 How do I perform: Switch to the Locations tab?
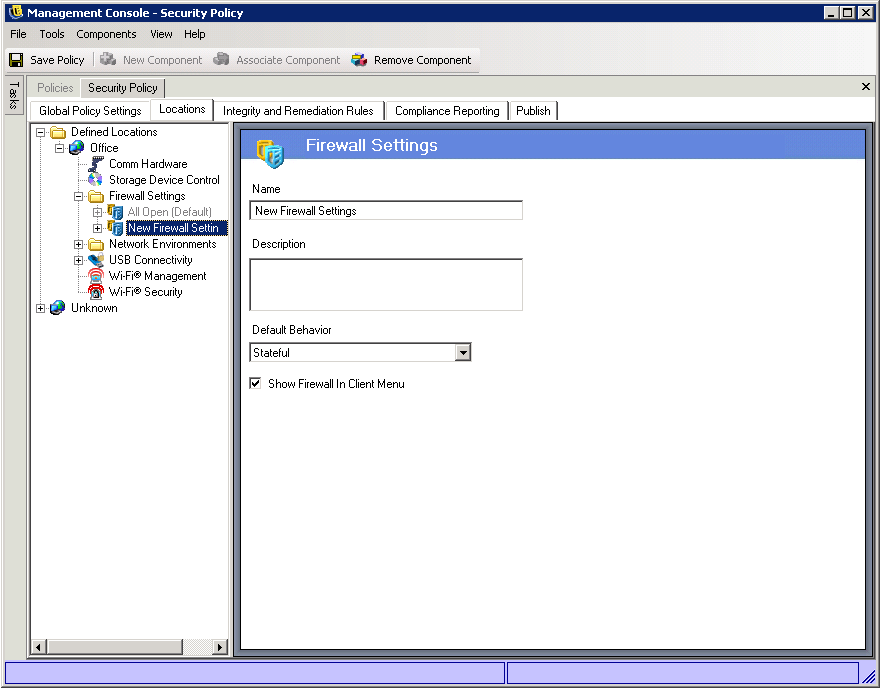[182, 109]
